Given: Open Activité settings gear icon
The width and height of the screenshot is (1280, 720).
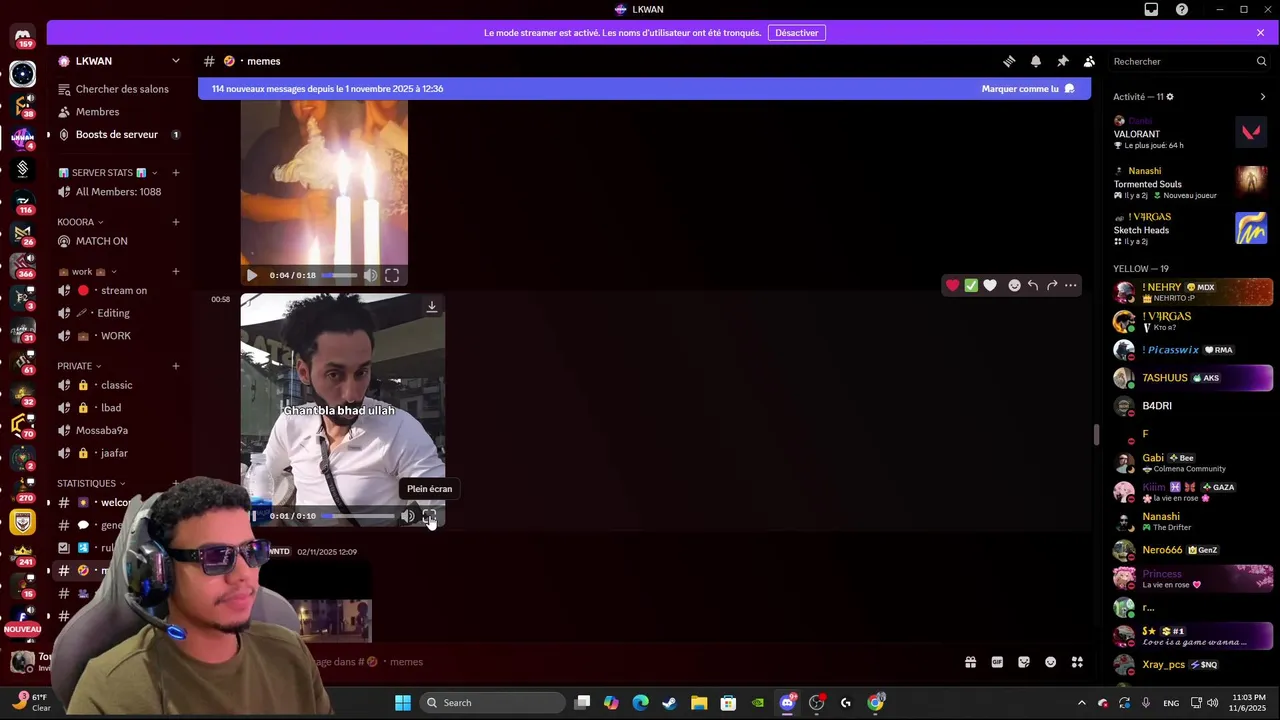Looking at the screenshot, I should point(1170,97).
